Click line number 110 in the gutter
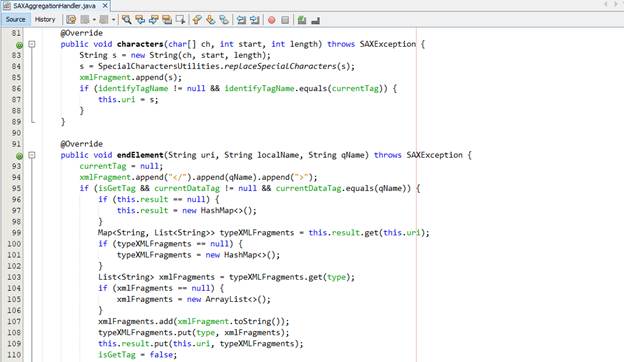Image resolution: width=624 pixels, height=362 pixels. point(14,355)
